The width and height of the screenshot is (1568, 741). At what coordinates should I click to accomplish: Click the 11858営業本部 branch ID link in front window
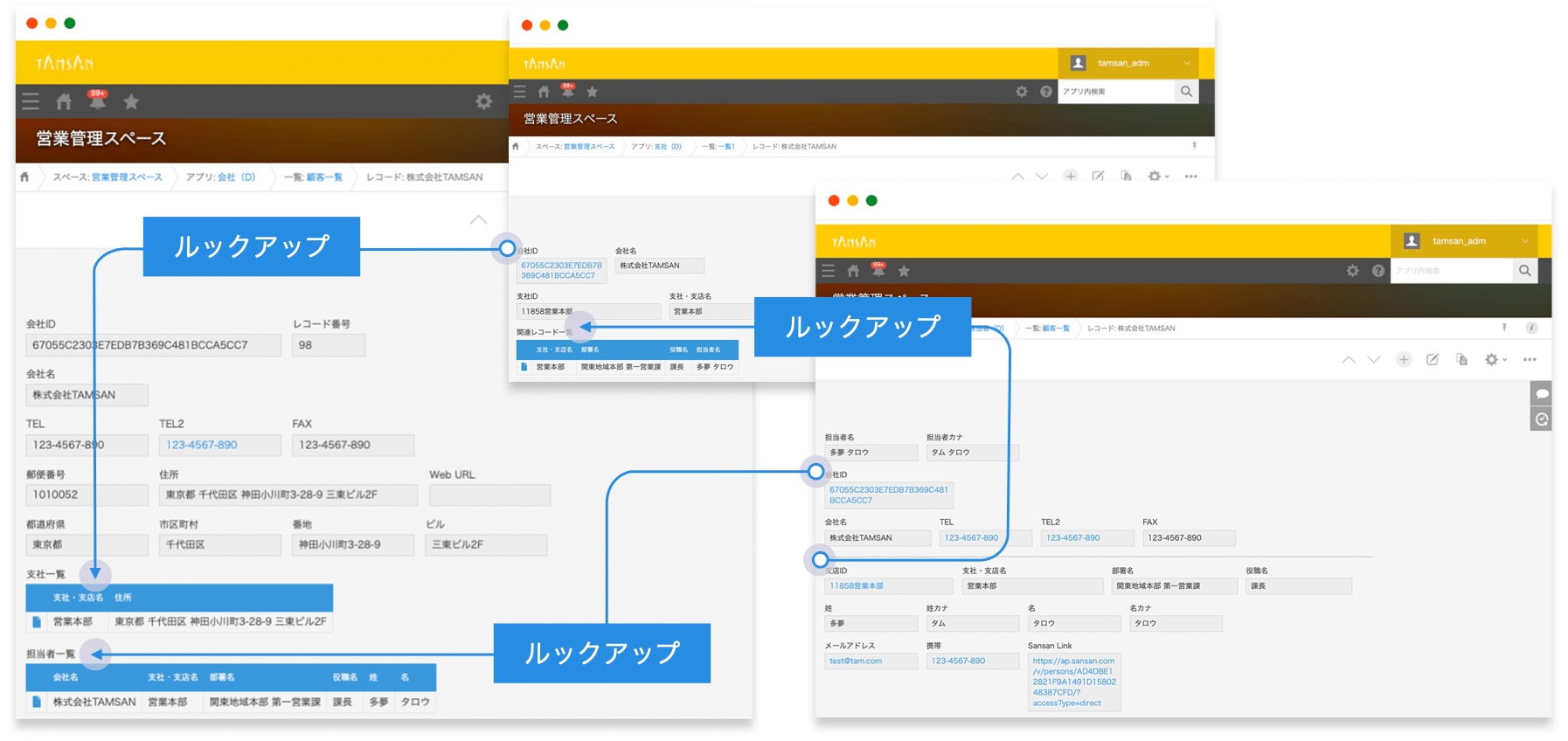coord(857,586)
